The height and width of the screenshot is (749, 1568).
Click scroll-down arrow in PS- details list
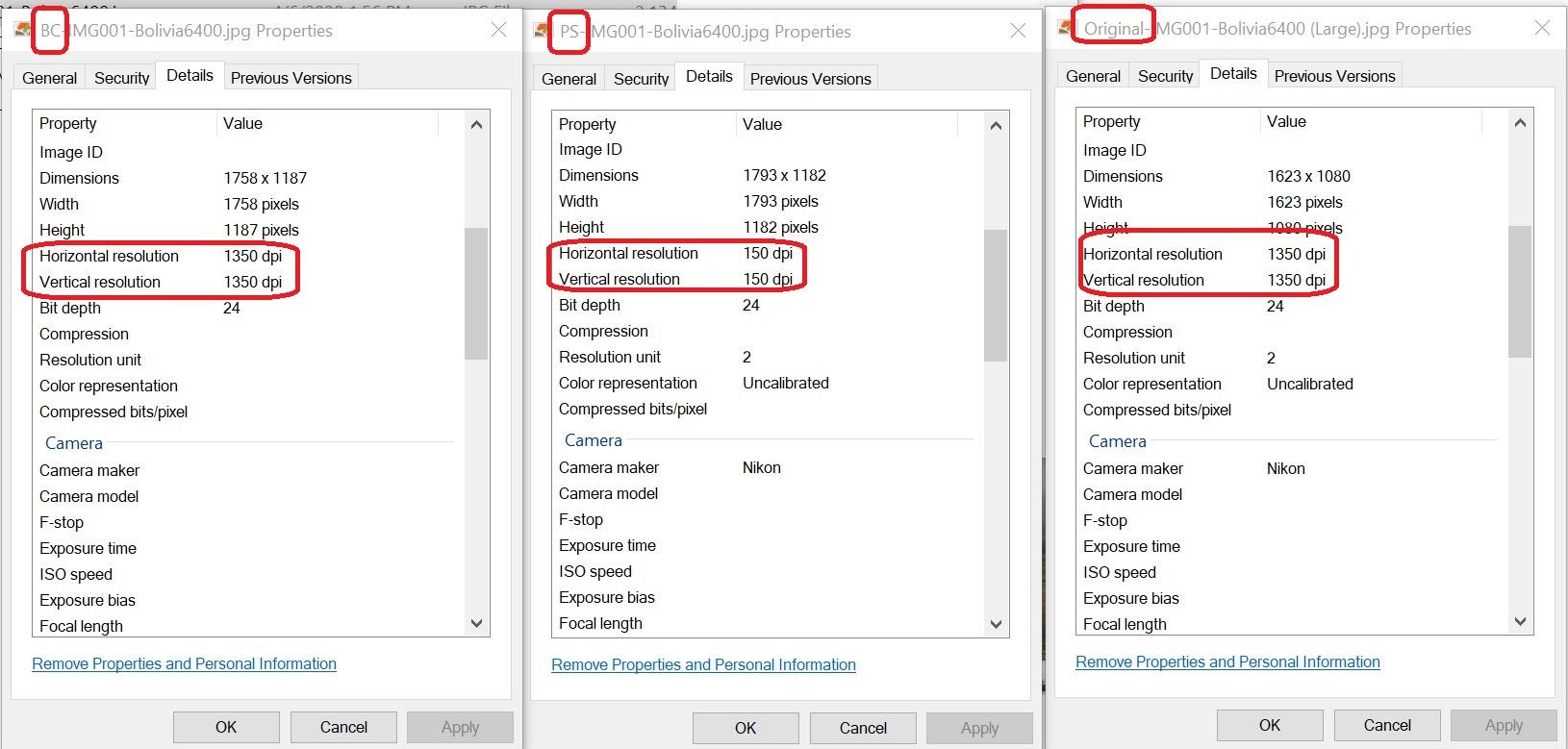(996, 624)
